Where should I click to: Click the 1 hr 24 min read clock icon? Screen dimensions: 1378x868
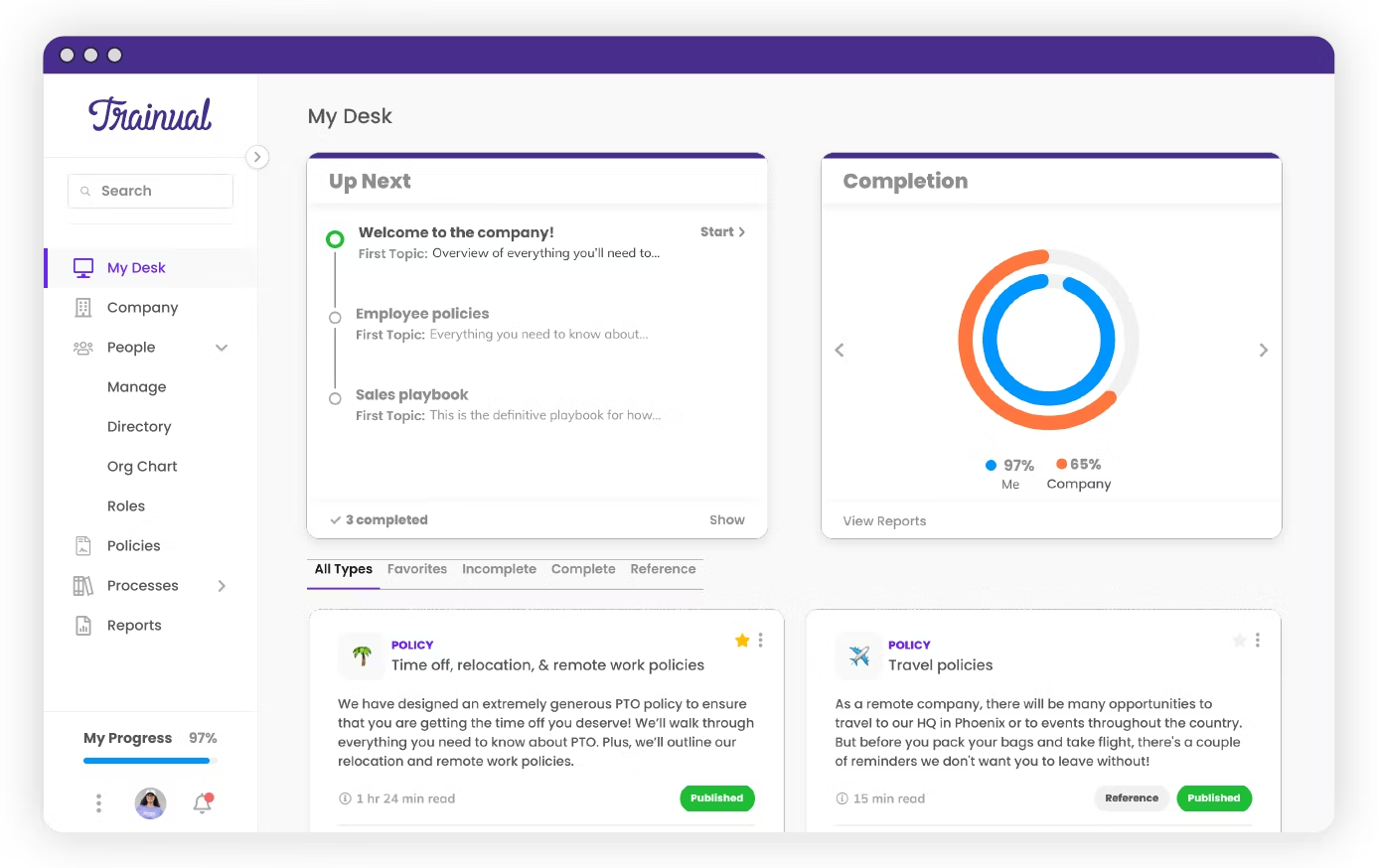tap(345, 798)
